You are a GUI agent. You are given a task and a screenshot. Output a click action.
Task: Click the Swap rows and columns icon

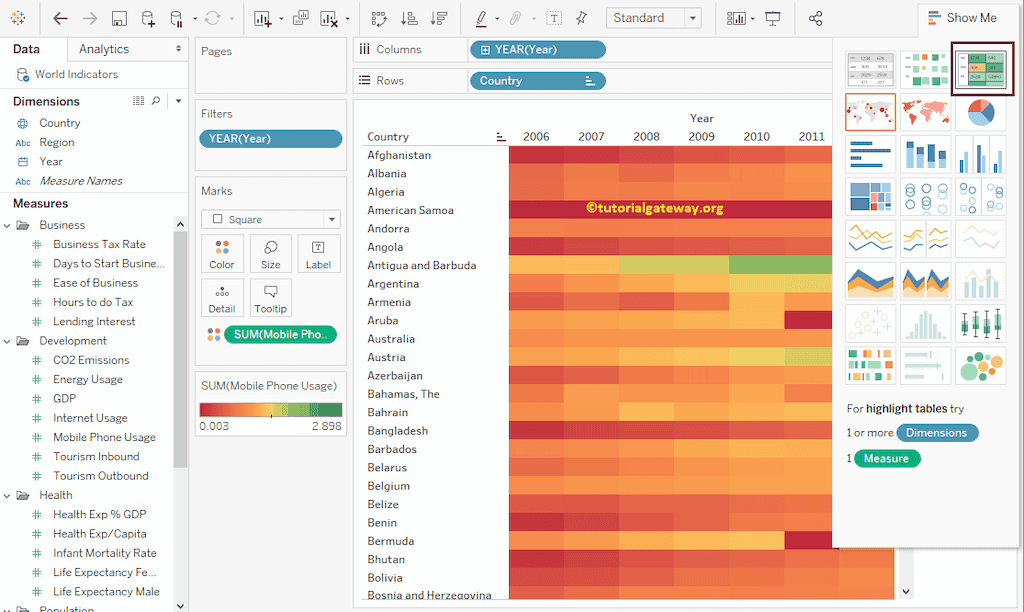point(379,18)
